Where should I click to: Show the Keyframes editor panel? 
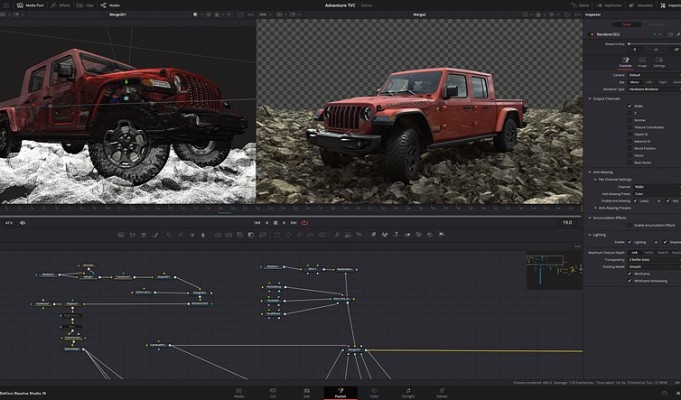608,5
